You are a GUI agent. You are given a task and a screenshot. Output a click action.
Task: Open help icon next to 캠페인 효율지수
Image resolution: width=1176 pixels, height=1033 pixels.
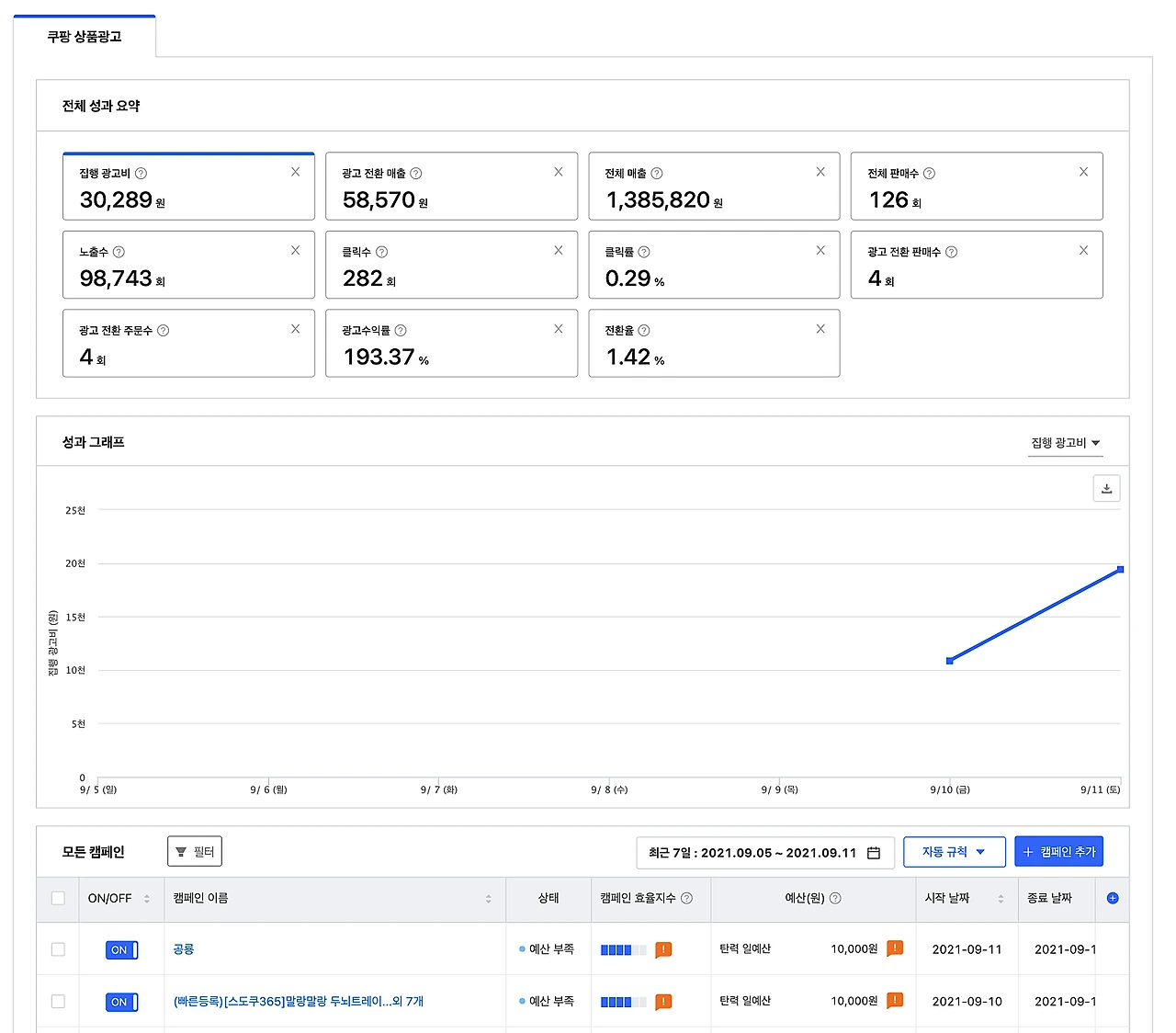[x=686, y=898]
